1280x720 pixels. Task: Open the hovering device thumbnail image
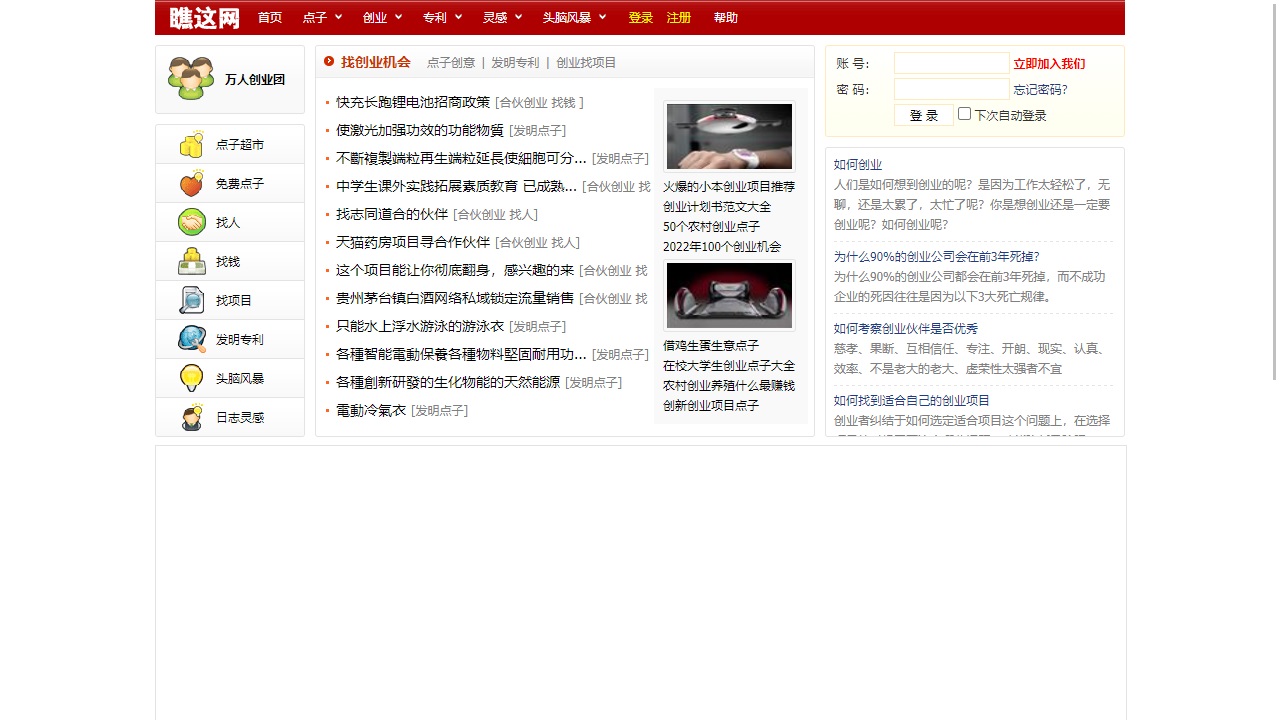pyautogui.click(x=729, y=136)
